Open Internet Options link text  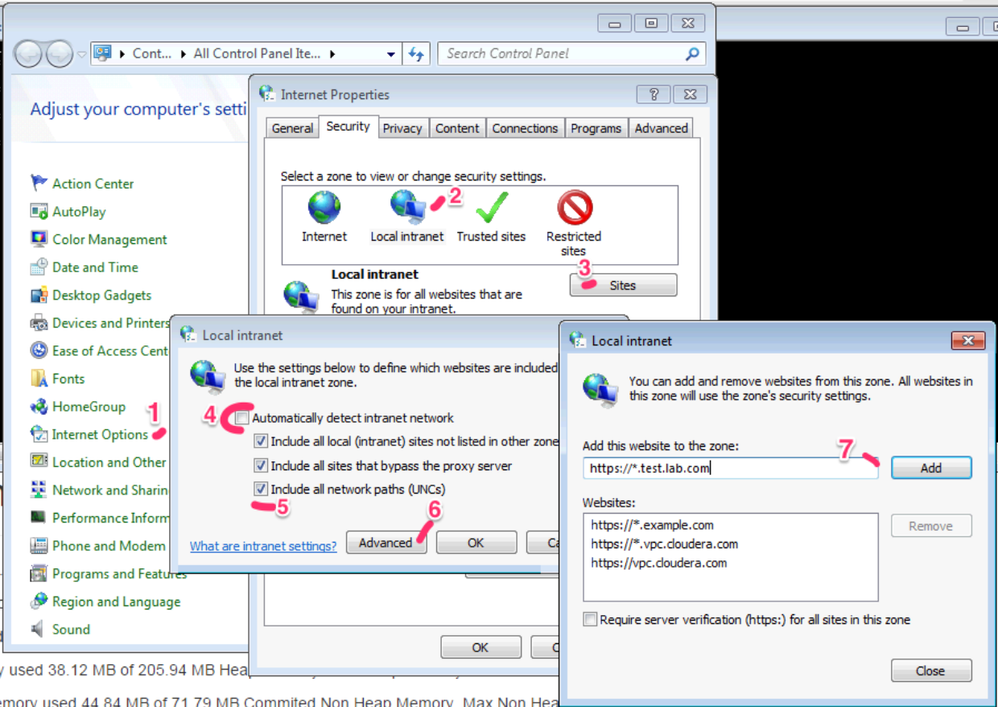tap(100, 434)
